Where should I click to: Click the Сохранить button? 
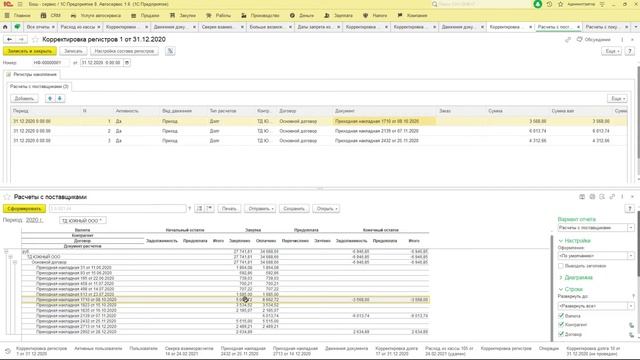point(294,209)
